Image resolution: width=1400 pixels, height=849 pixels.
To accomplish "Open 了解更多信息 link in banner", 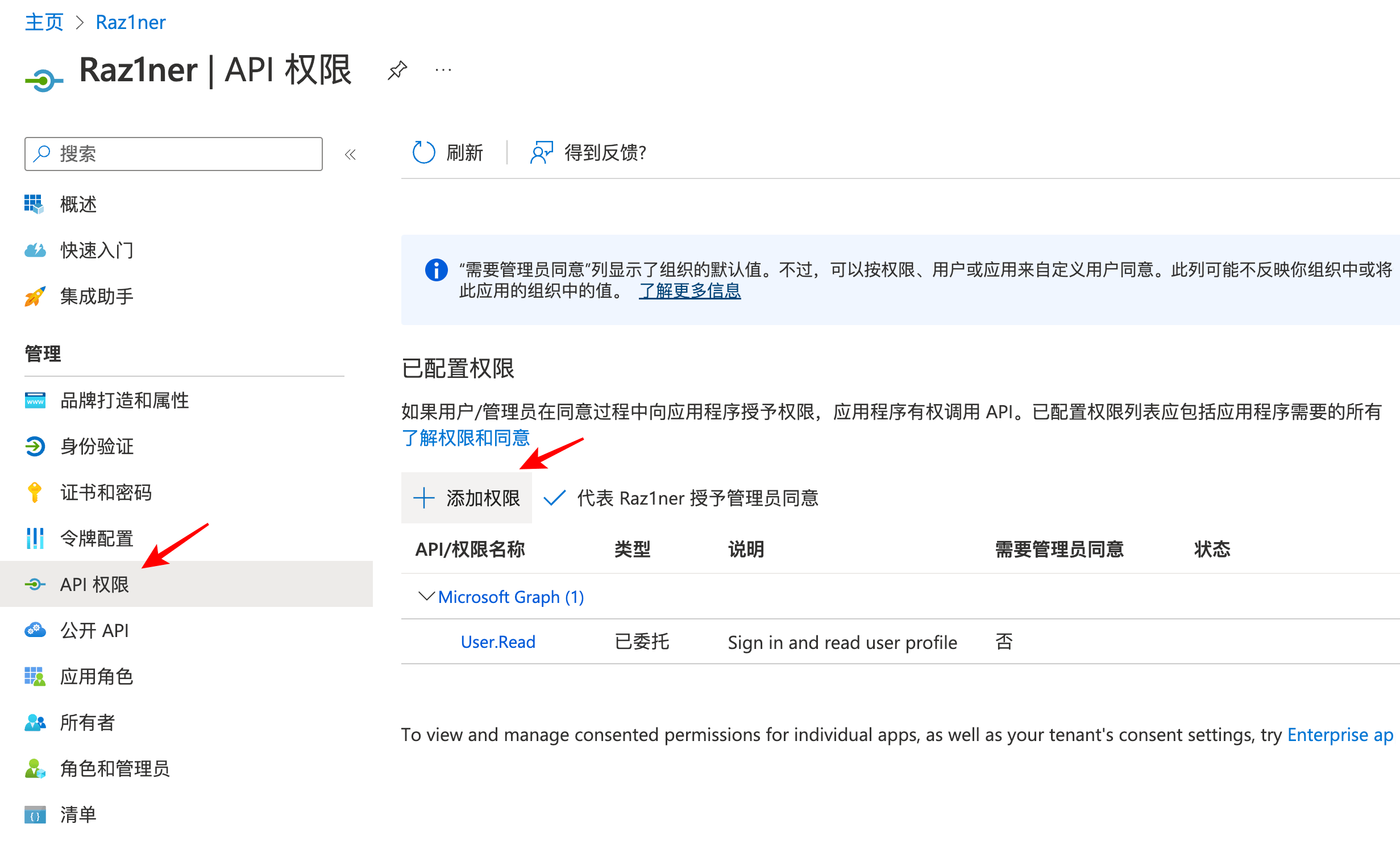I will (x=689, y=290).
